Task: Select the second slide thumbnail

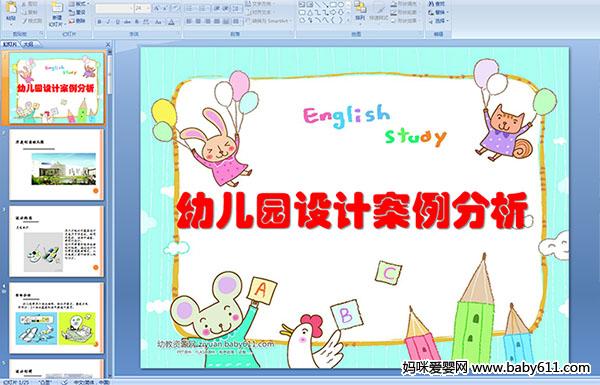Action: tap(56, 165)
